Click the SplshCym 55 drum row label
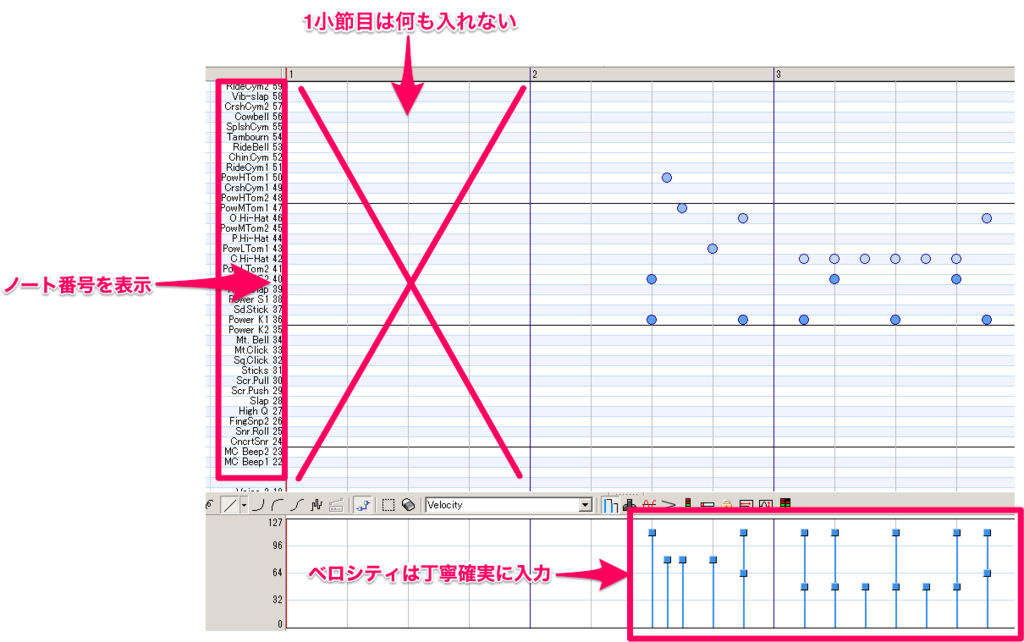 click(x=254, y=127)
